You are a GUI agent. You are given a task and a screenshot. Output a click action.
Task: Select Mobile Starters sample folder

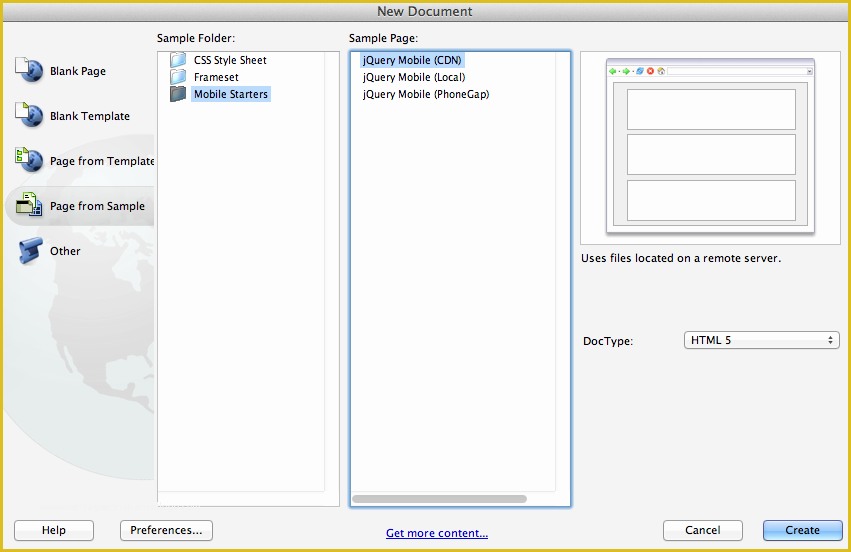point(231,94)
